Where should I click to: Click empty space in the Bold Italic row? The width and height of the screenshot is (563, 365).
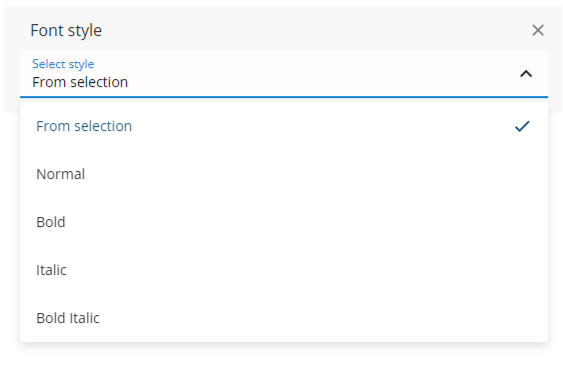tap(305, 318)
